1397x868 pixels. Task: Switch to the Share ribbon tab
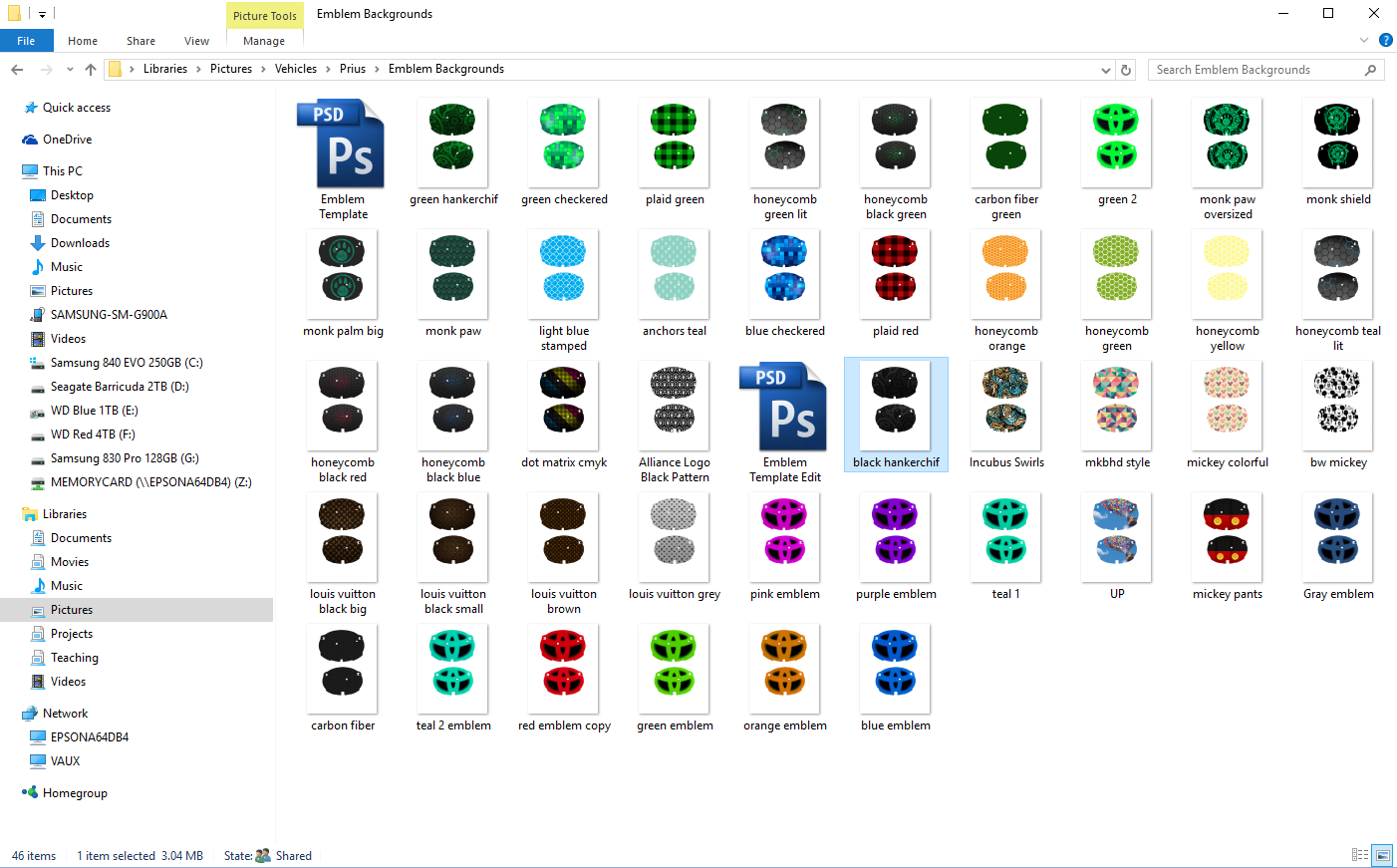tap(140, 41)
